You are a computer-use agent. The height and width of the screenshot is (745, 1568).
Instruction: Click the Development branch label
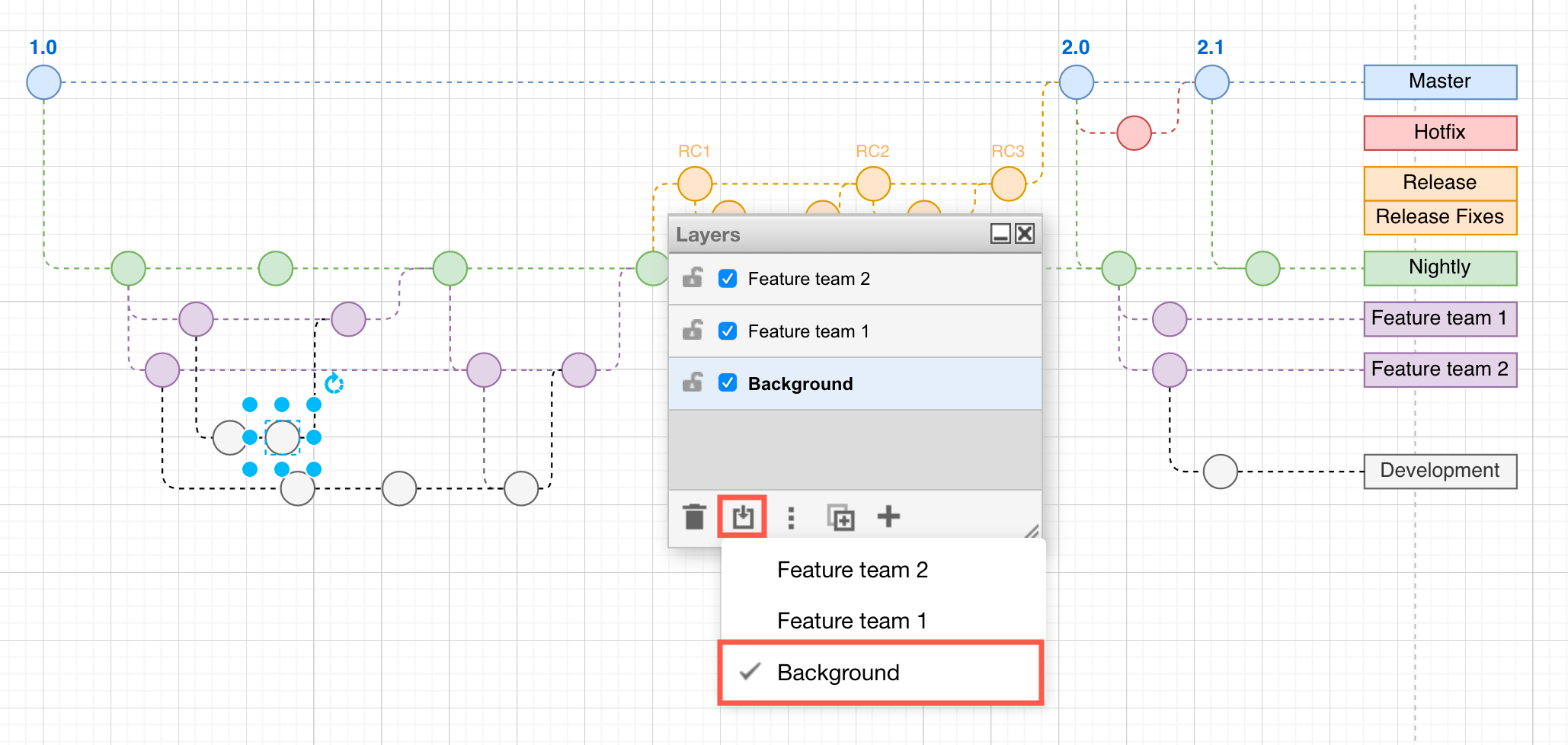tap(1439, 471)
